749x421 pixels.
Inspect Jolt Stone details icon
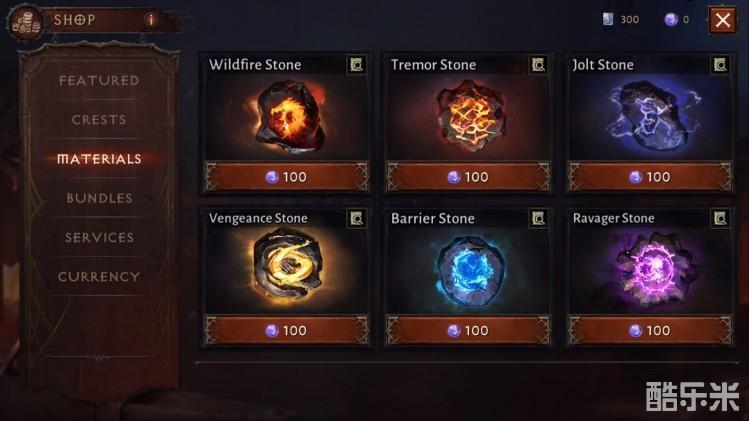[720, 65]
